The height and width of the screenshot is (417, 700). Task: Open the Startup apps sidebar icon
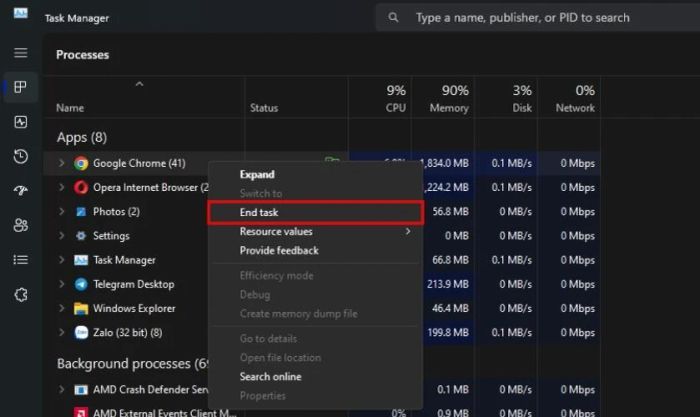pyautogui.click(x=21, y=191)
